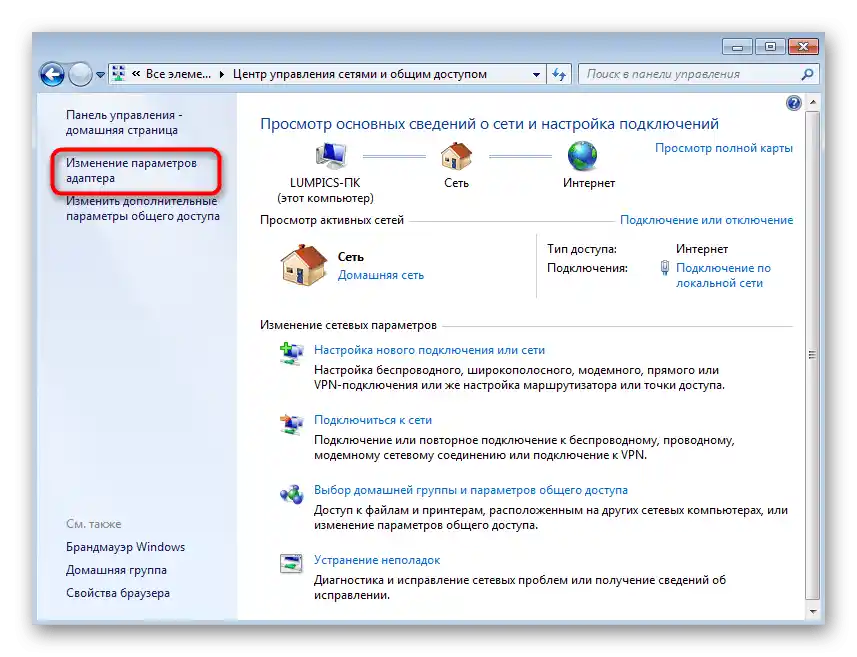Click the 'Подключиться к сети' icon
This screenshot has width=857, height=657.
pyautogui.click(x=291, y=424)
